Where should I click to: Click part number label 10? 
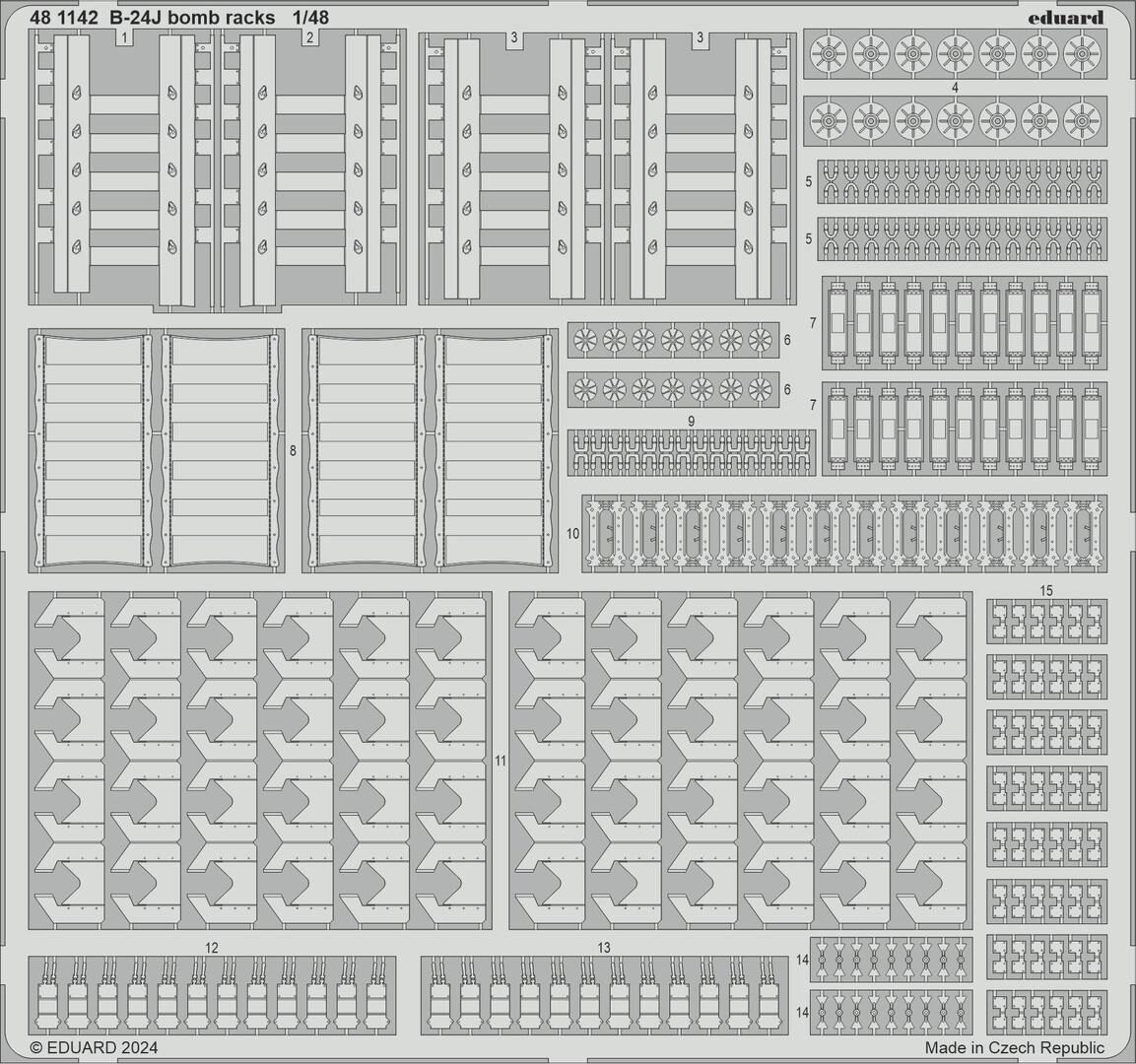pyautogui.click(x=573, y=533)
